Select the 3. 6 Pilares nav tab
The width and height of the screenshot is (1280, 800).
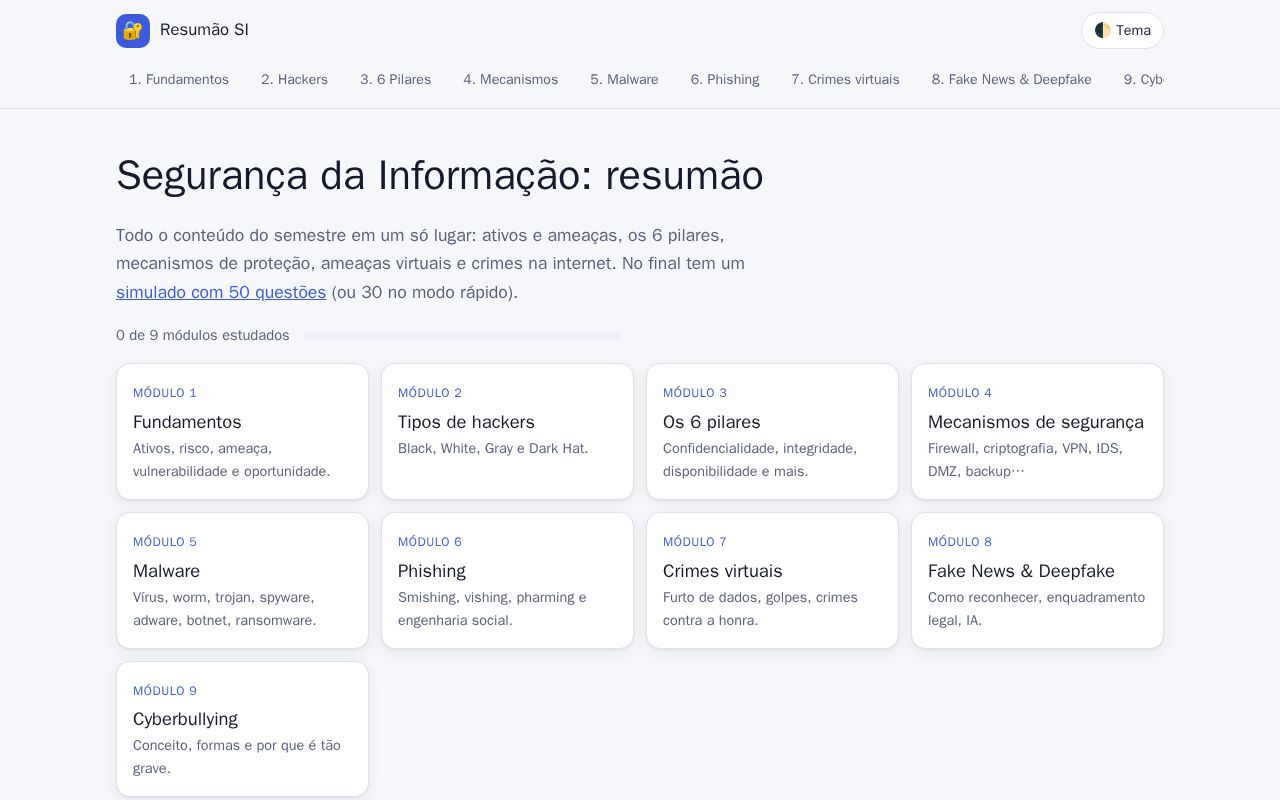pos(396,80)
